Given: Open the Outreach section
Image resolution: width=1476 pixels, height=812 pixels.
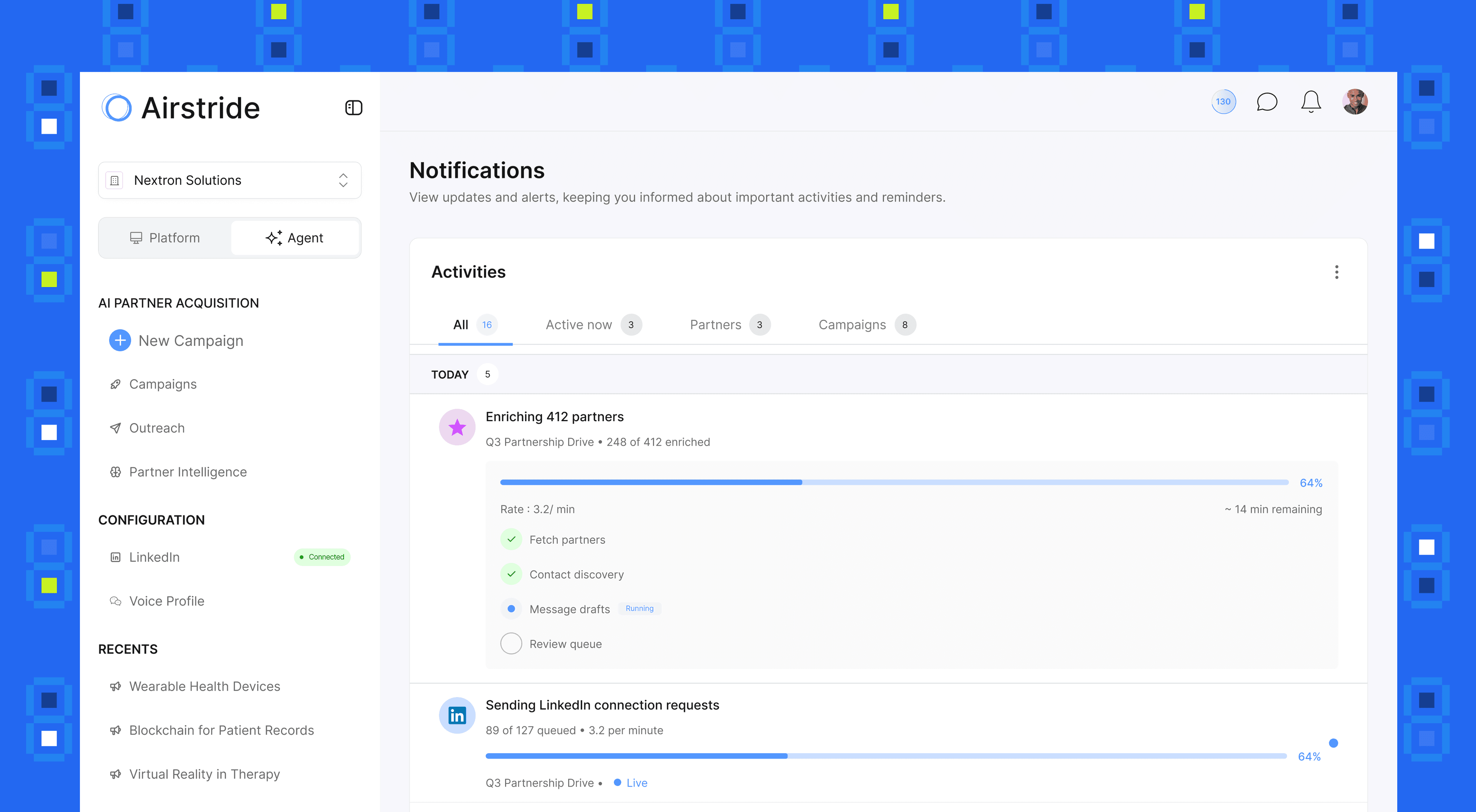Looking at the screenshot, I should (x=157, y=428).
